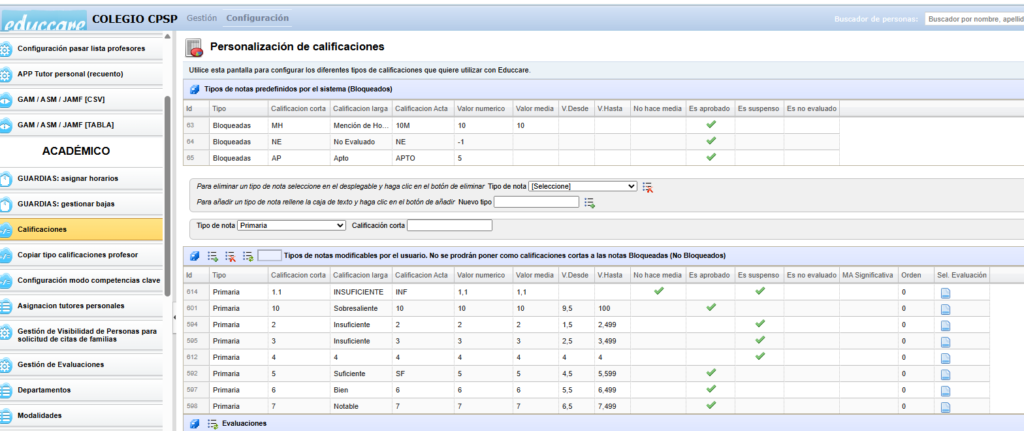Click the red delete-row icon in modifiable notes toolbar
1024x431 pixels.
pos(229,256)
